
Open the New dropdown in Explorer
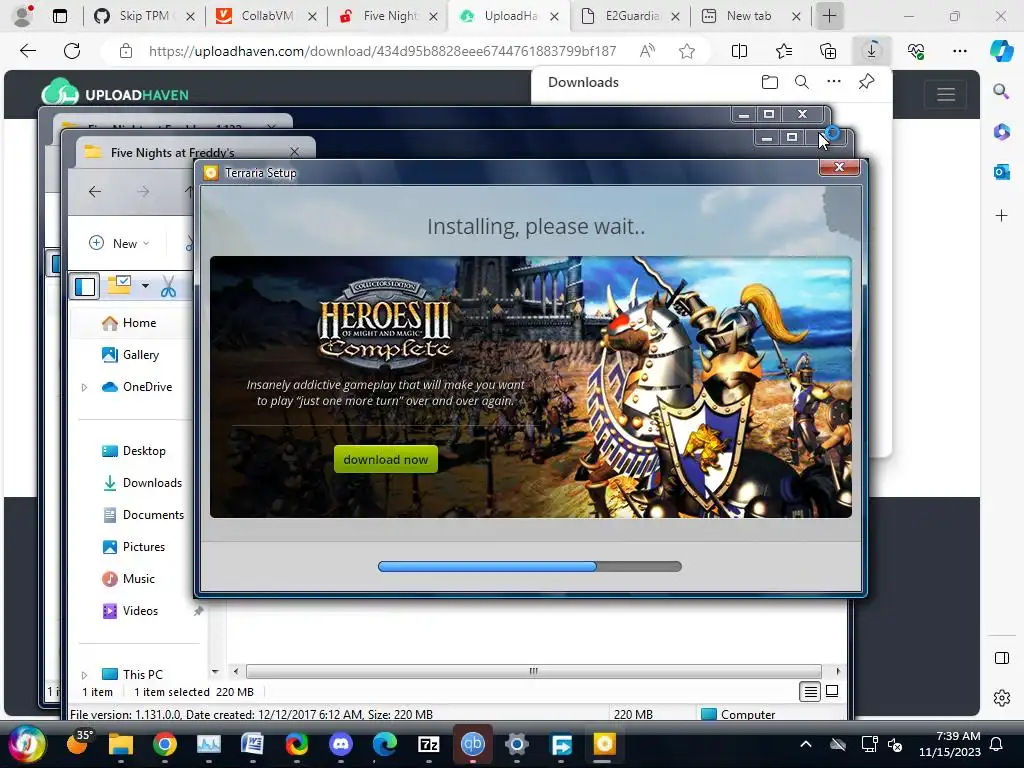(x=120, y=244)
